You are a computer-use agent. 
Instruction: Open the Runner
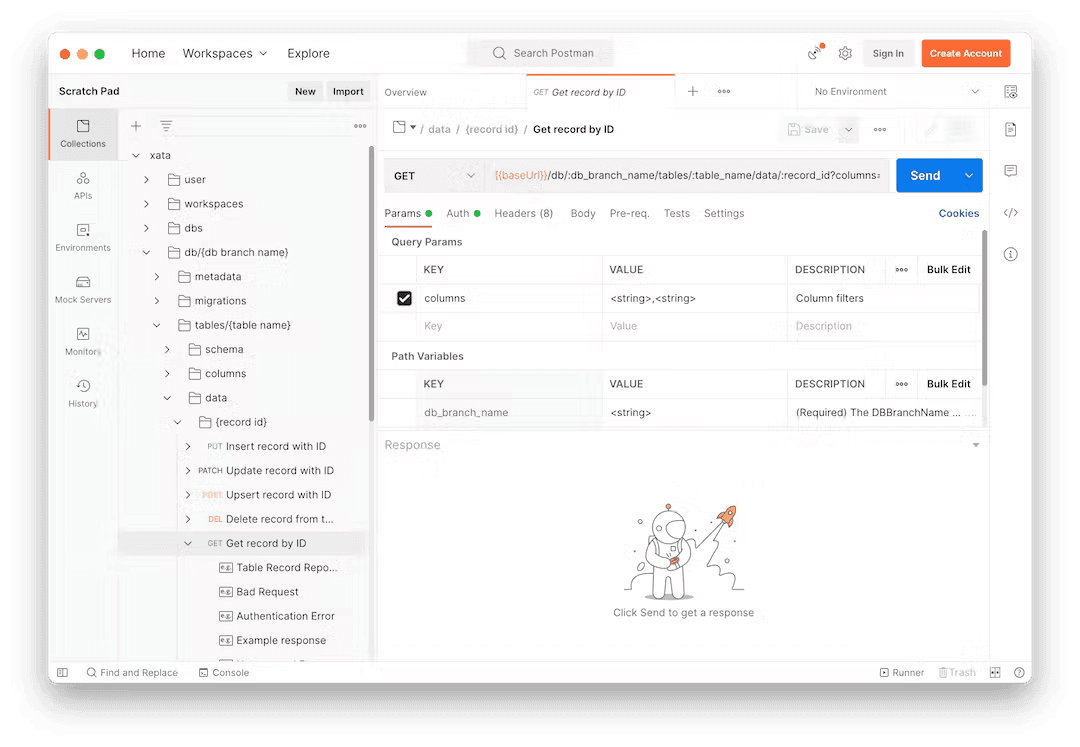click(902, 673)
